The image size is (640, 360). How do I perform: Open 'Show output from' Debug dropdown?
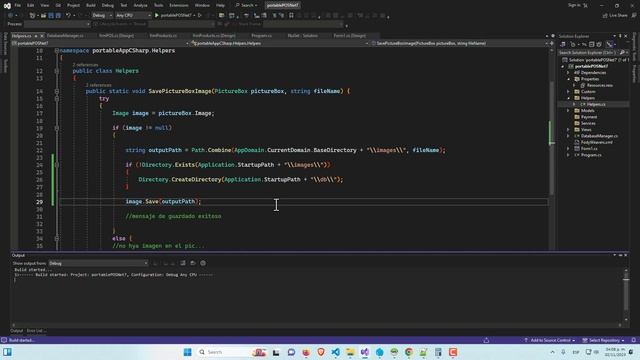pyautogui.click(x=98, y=263)
